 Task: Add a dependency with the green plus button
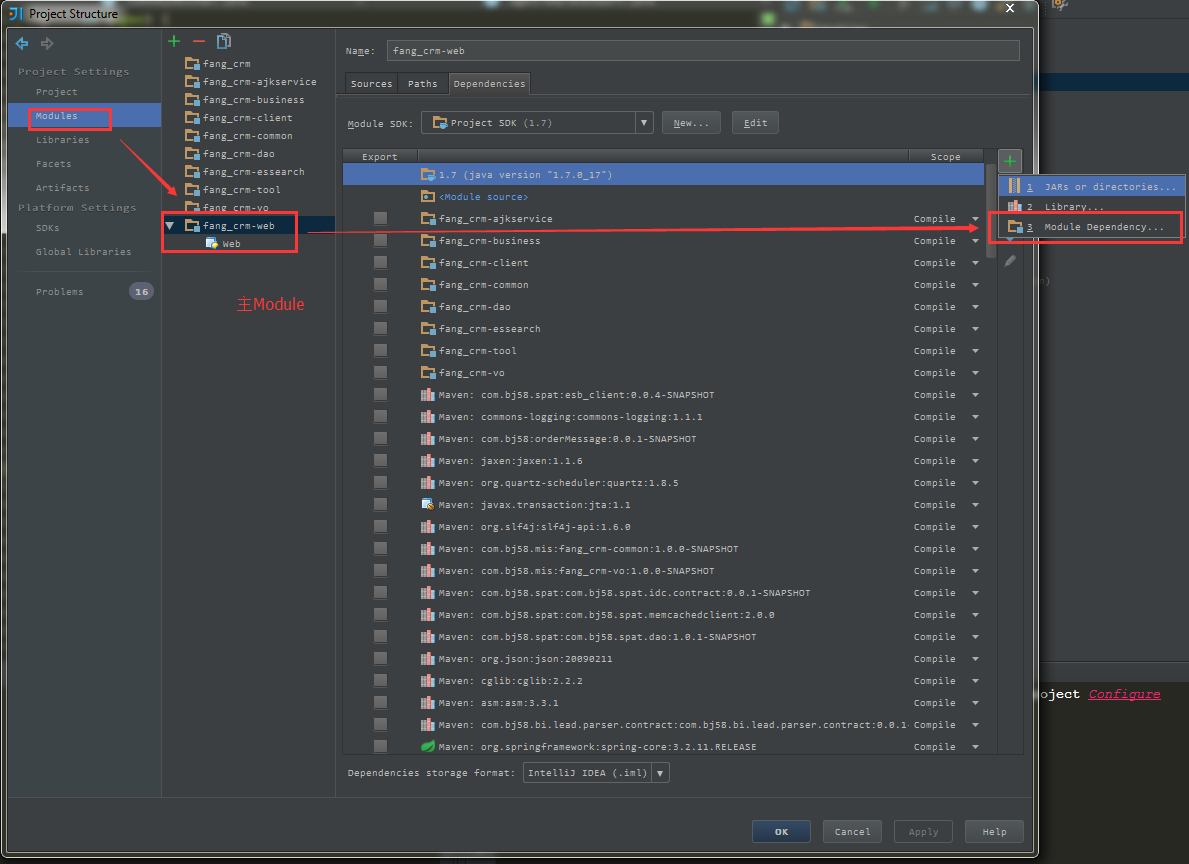click(x=1010, y=161)
